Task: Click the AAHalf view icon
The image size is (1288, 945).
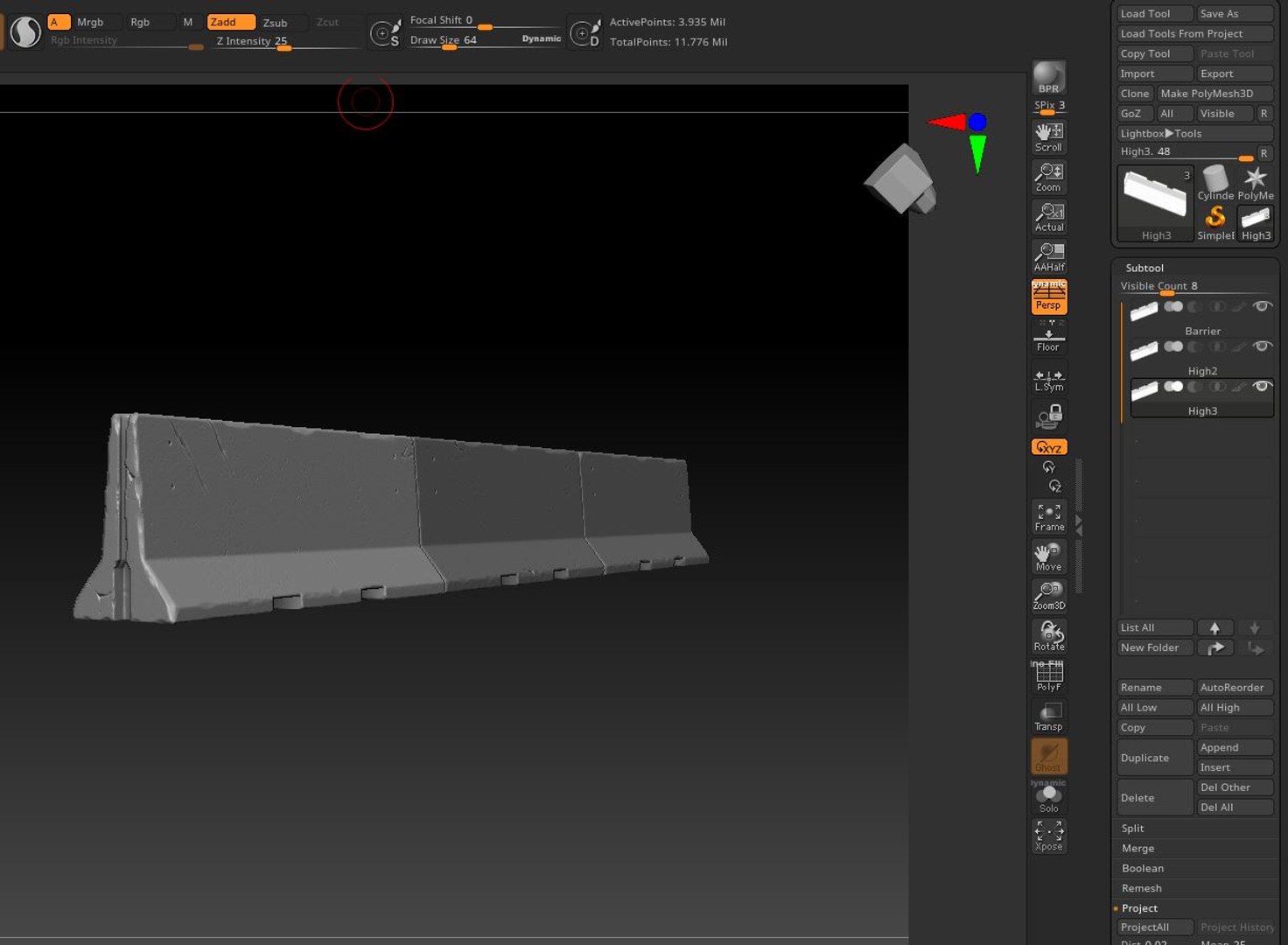Action: click(x=1048, y=257)
